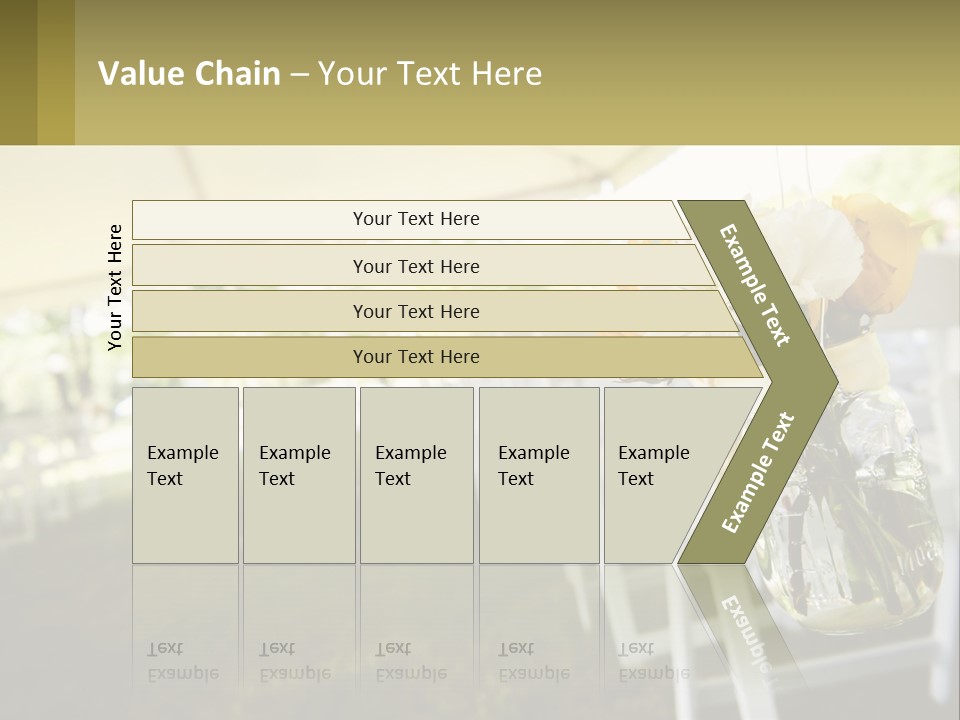Select the vertical 'Your Text Here' side label
Image resolution: width=960 pixels, height=720 pixels.
115,287
